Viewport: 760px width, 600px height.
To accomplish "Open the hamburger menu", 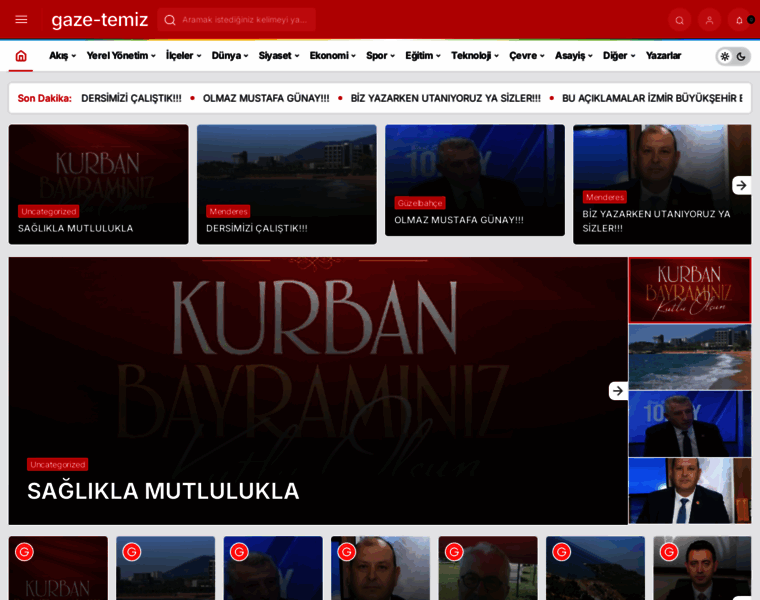I will 21,20.
